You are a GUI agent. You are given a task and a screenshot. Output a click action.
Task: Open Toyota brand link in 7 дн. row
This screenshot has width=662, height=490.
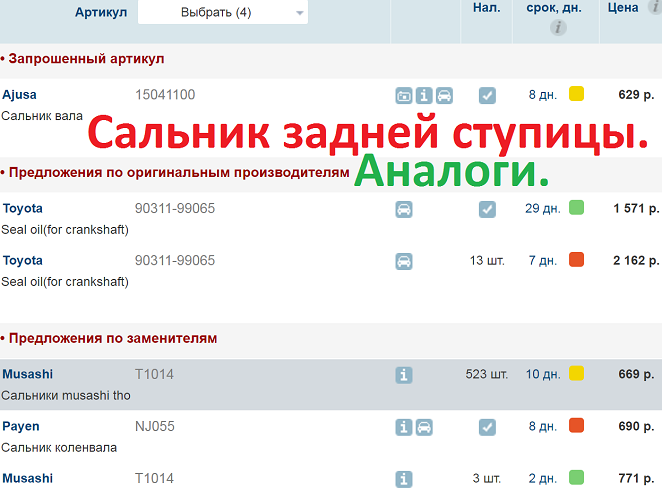pos(23,260)
